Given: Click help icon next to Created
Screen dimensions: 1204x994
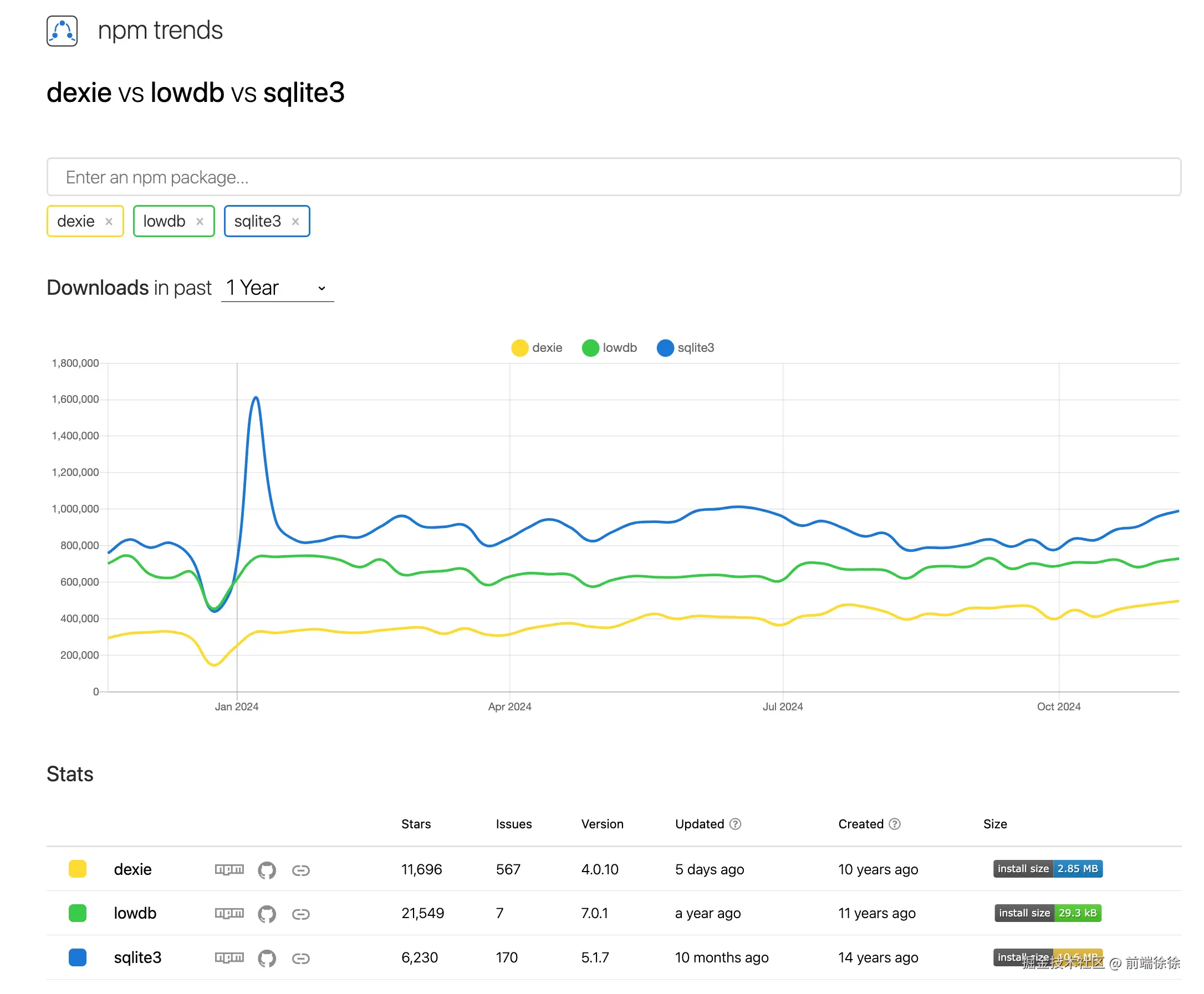Looking at the screenshot, I should (895, 824).
